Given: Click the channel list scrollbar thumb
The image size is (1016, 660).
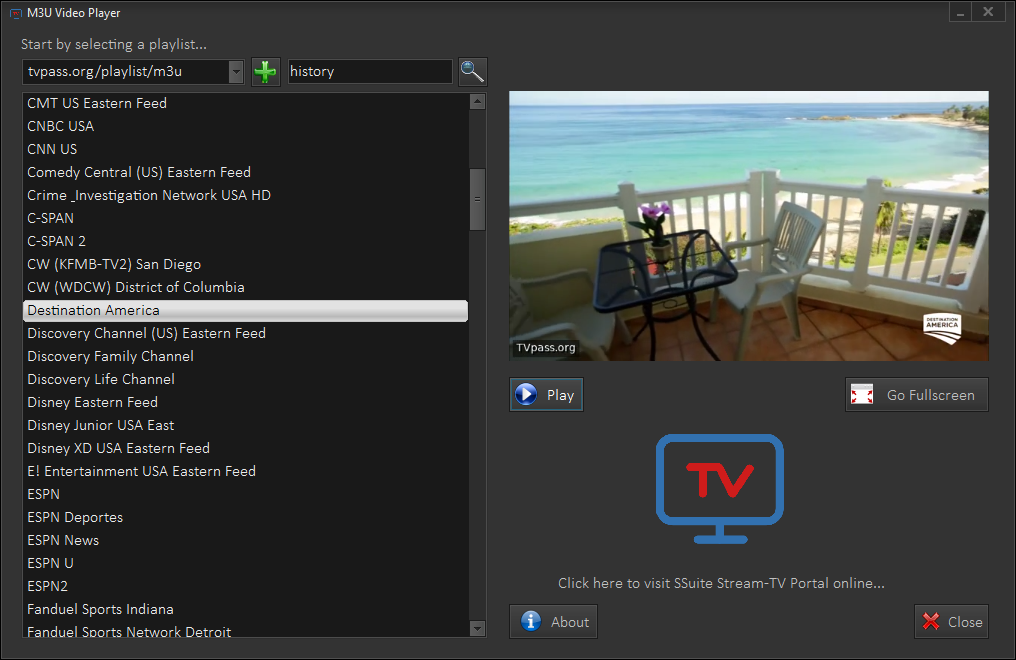Looking at the screenshot, I should pyautogui.click(x=477, y=199).
